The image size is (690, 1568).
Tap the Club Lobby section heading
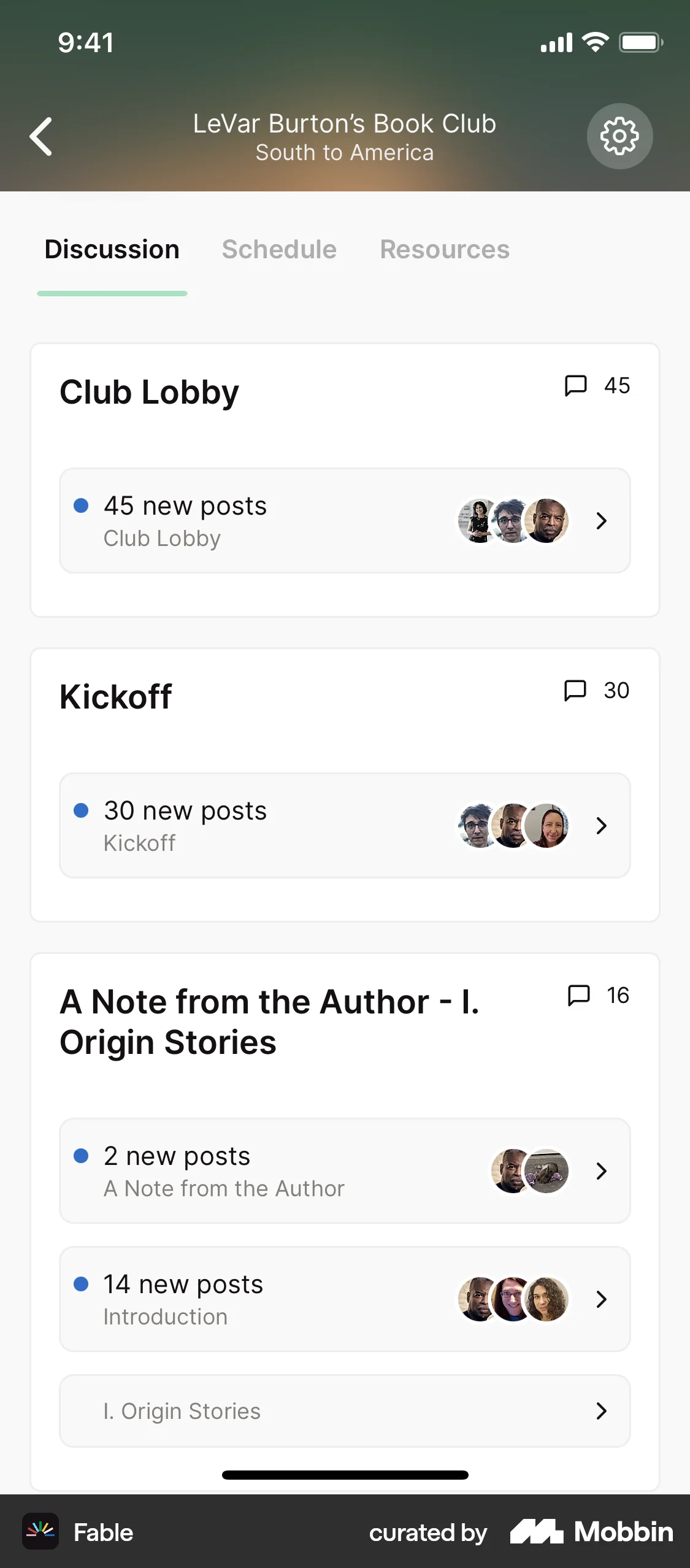pos(149,393)
